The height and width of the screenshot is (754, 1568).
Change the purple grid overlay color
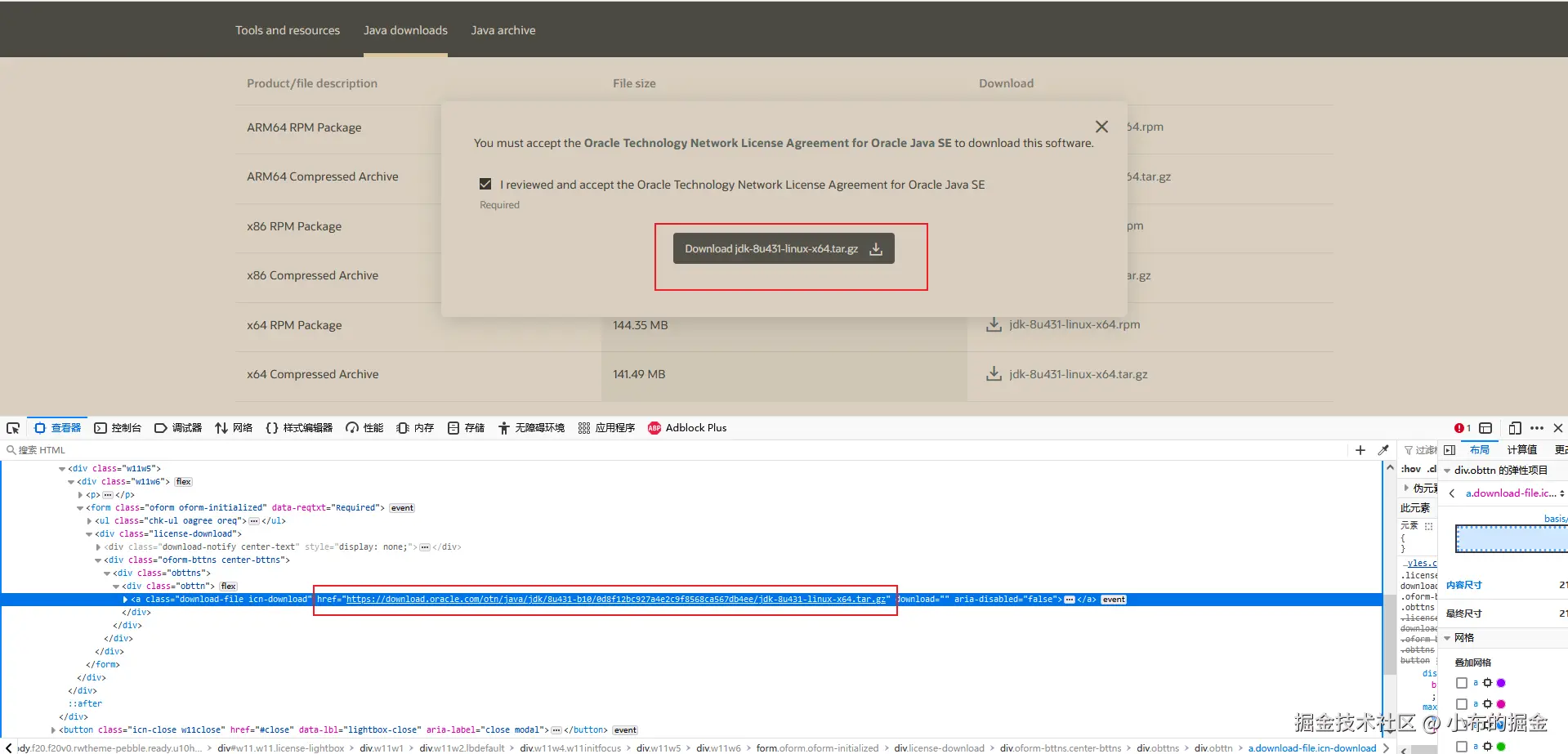click(1501, 683)
